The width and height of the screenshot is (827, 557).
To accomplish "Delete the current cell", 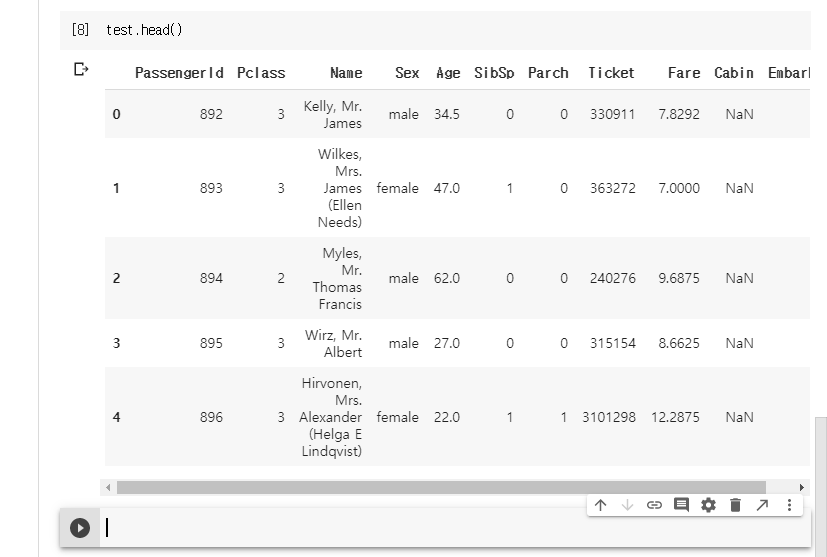I will pyautogui.click(x=735, y=505).
